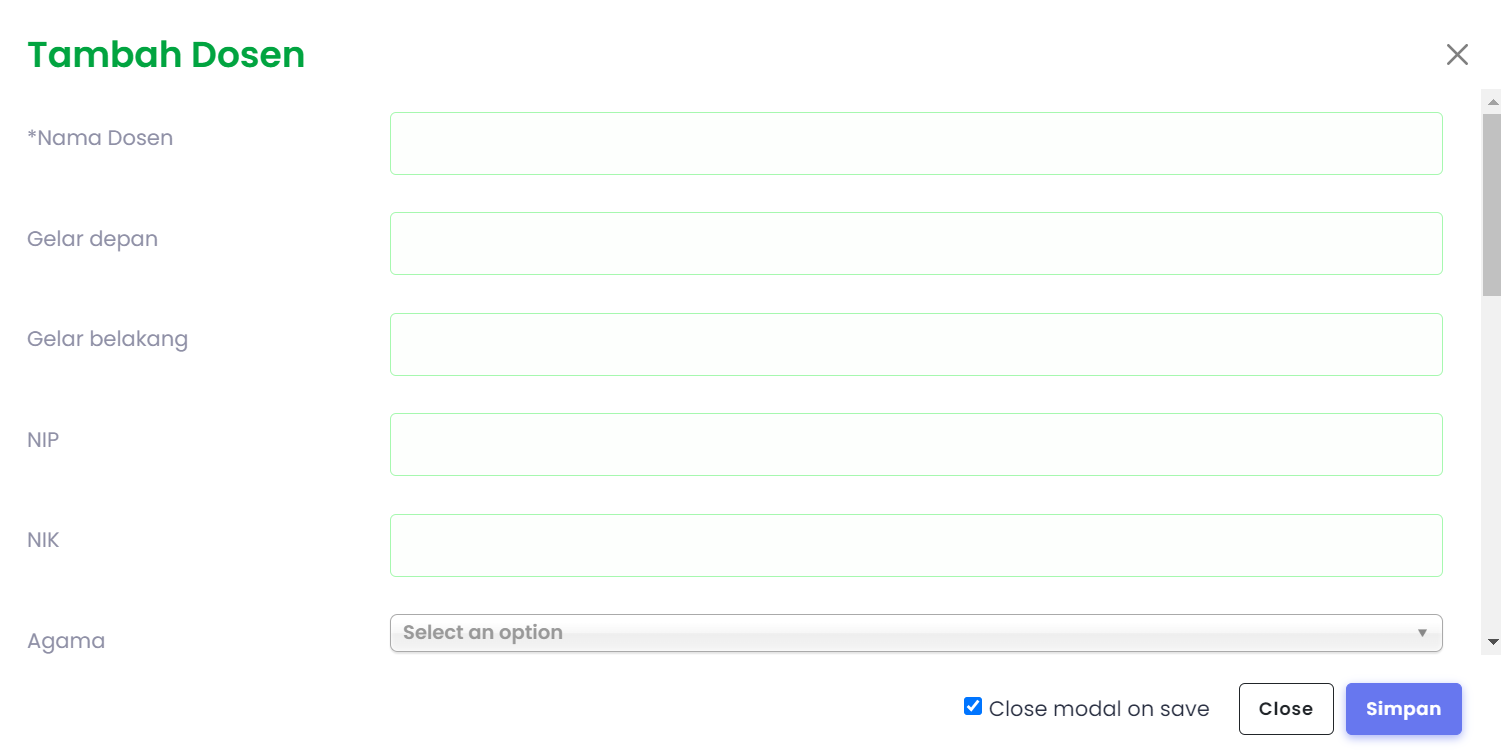Click the vertical scrollbar thumb
This screenshot has height=754, width=1501.
coord(1492,204)
